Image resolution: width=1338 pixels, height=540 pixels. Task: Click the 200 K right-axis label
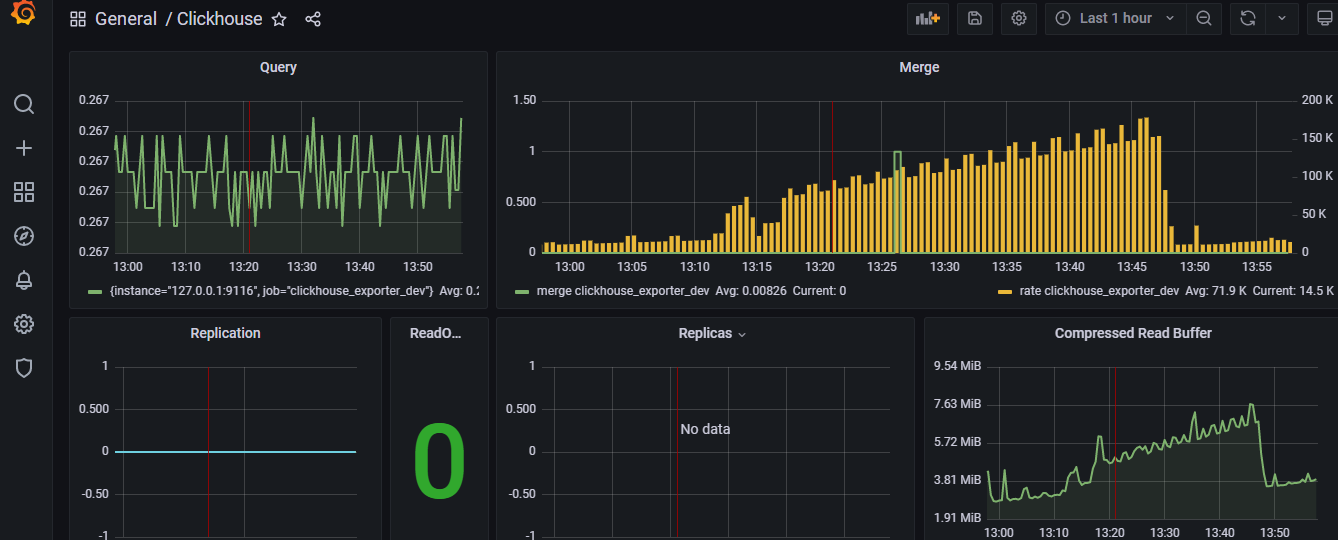[x=1317, y=100]
